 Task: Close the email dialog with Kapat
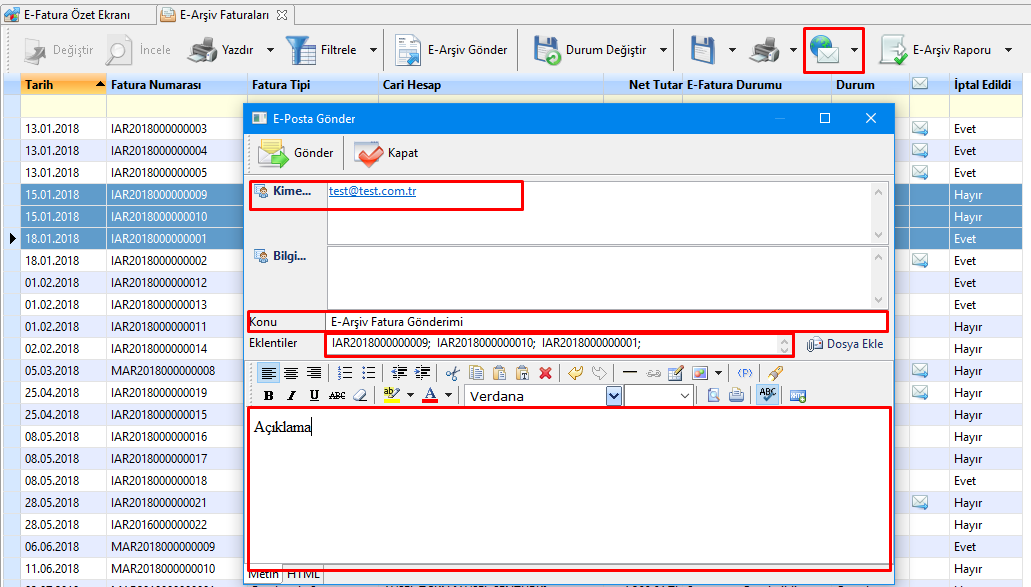pos(387,153)
